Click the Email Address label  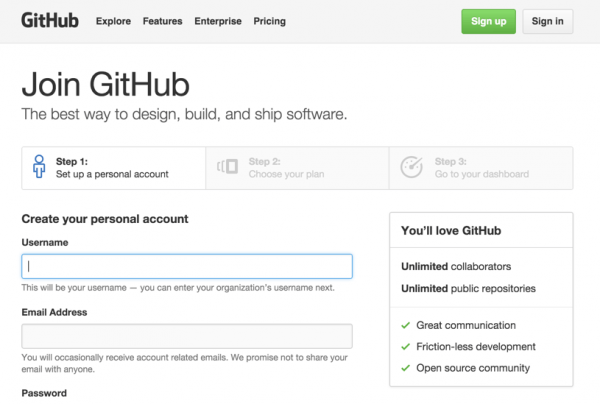click(54, 312)
